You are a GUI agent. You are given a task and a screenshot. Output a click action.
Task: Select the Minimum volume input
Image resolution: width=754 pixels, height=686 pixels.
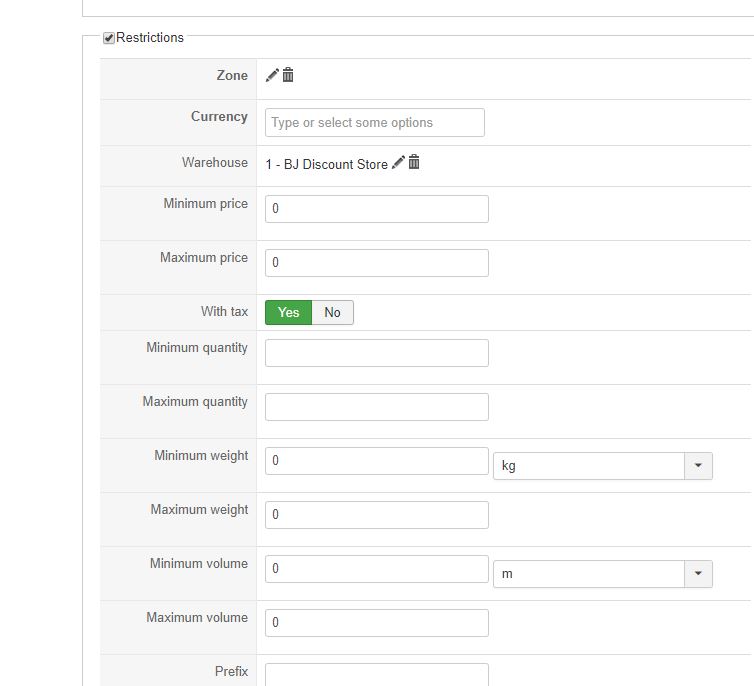pos(376,569)
